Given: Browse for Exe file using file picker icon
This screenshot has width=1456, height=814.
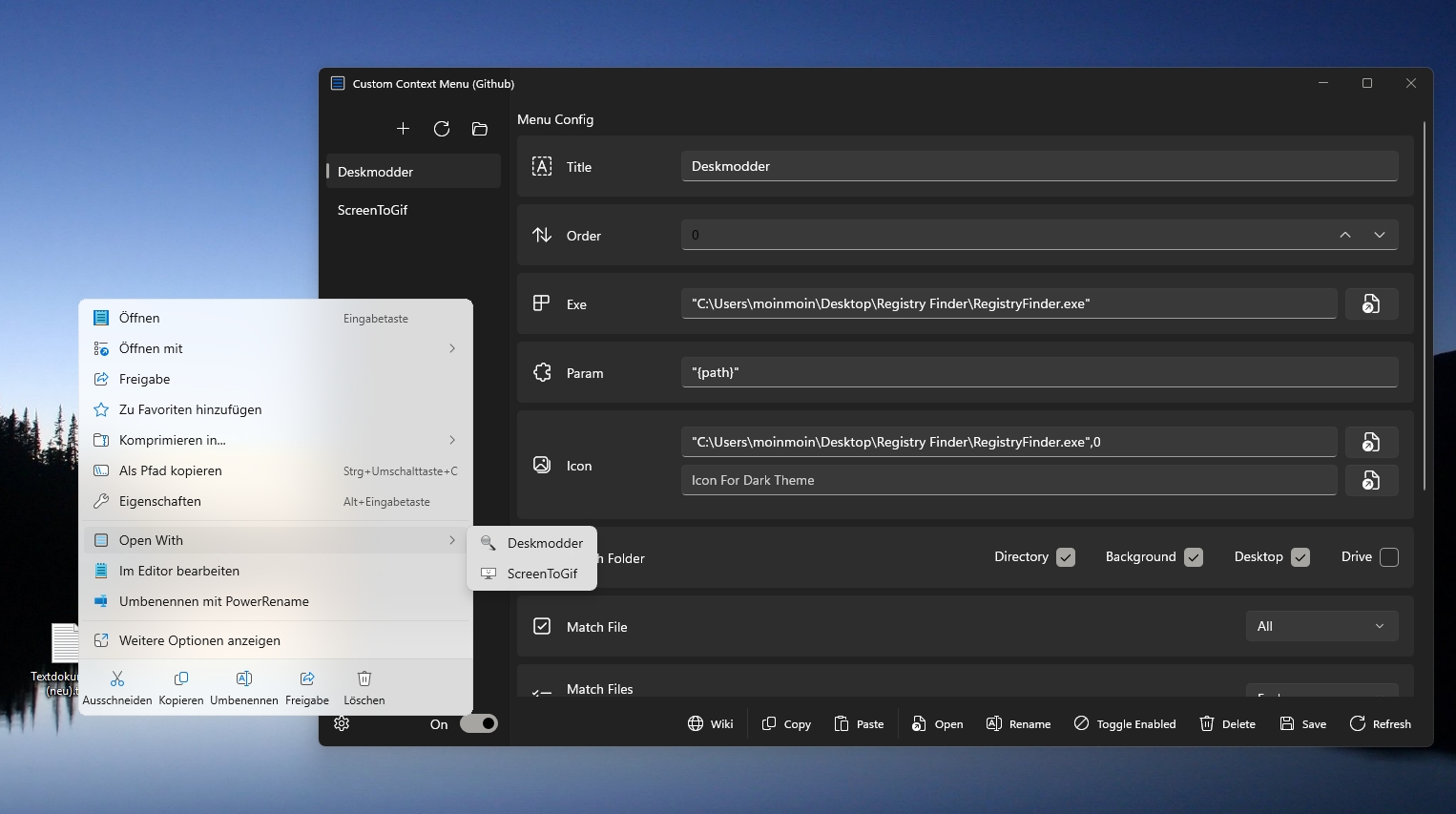Looking at the screenshot, I should pos(1371,303).
